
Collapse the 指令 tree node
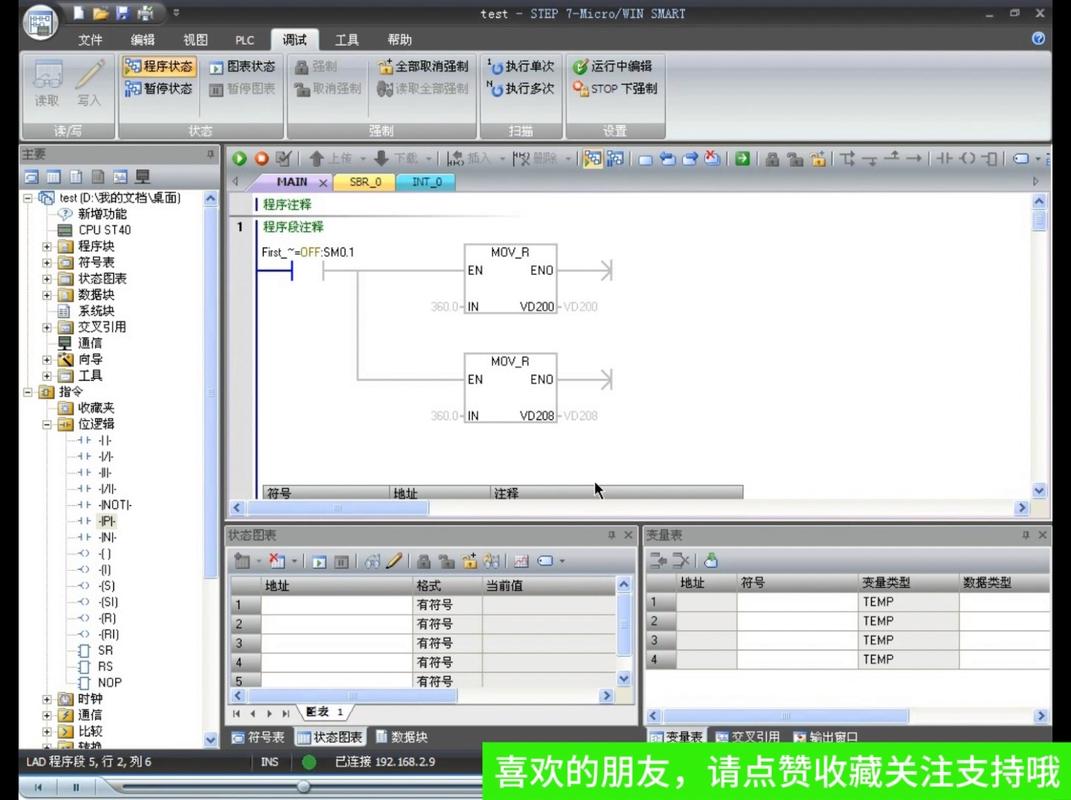28,392
